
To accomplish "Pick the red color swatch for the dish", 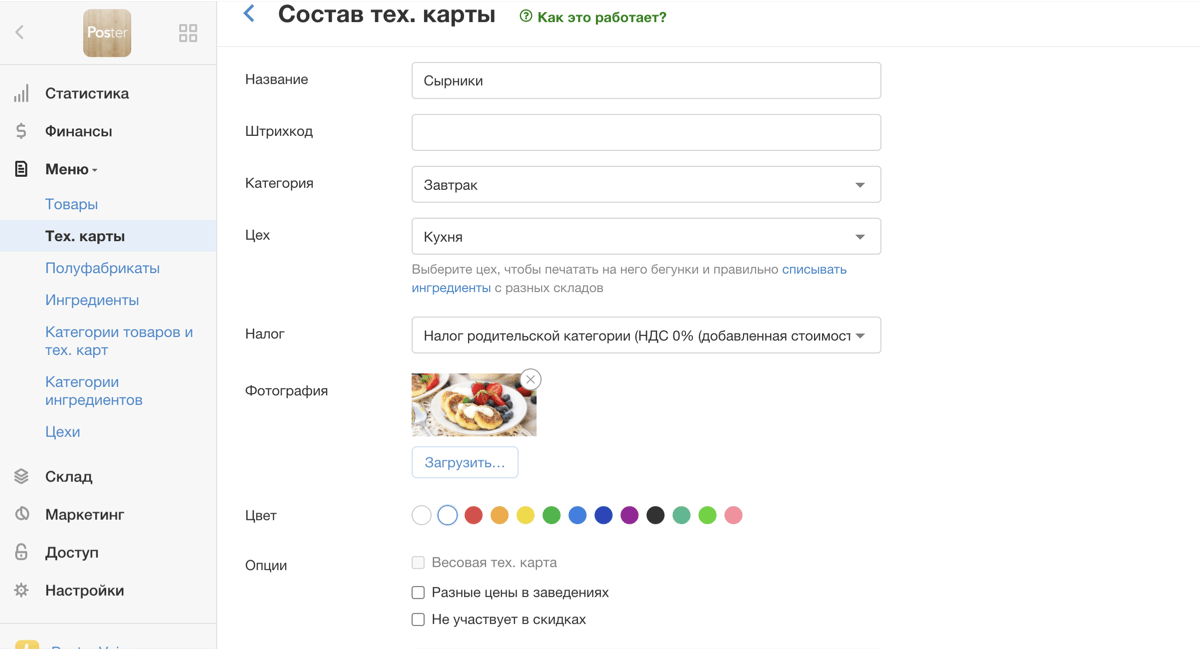I will pyautogui.click(x=473, y=515).
